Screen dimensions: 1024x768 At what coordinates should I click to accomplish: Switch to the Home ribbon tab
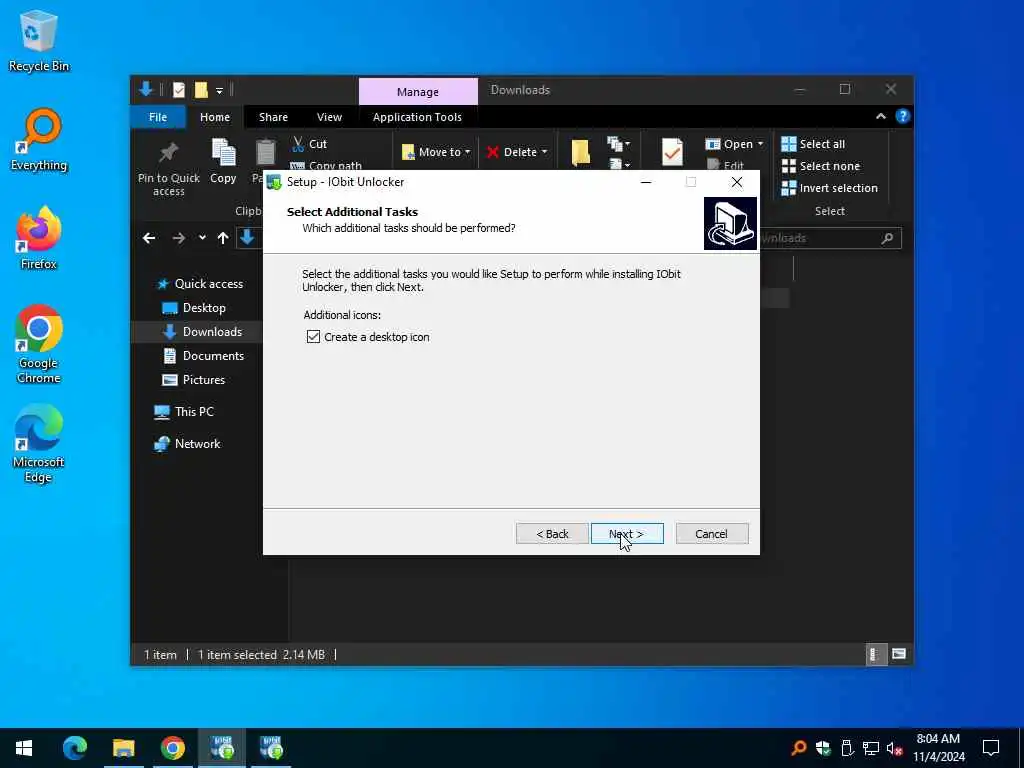pos(215,117)
